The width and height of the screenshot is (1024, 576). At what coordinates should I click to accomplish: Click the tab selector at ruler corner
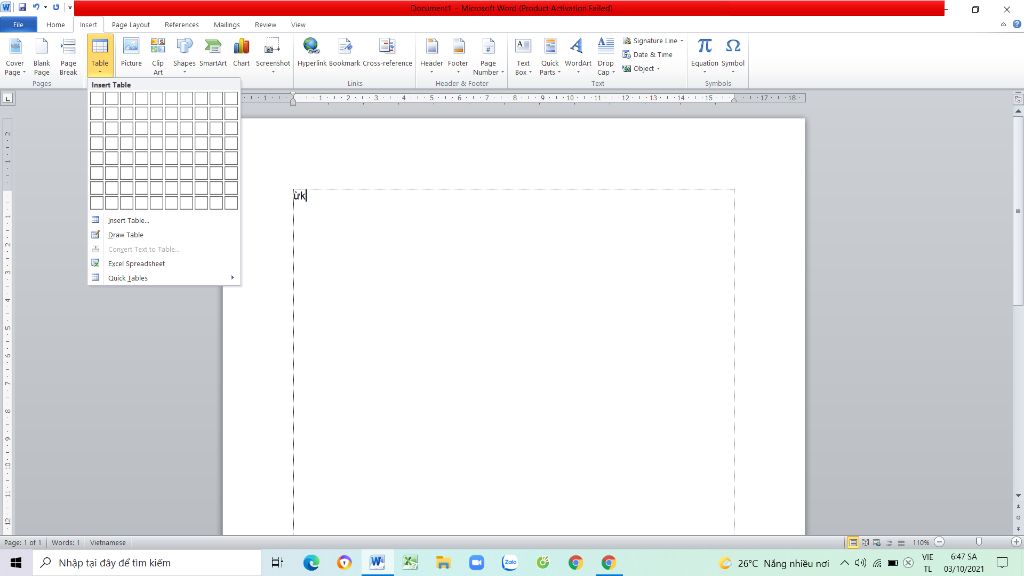pyautogui.click(x=7, y=99)
